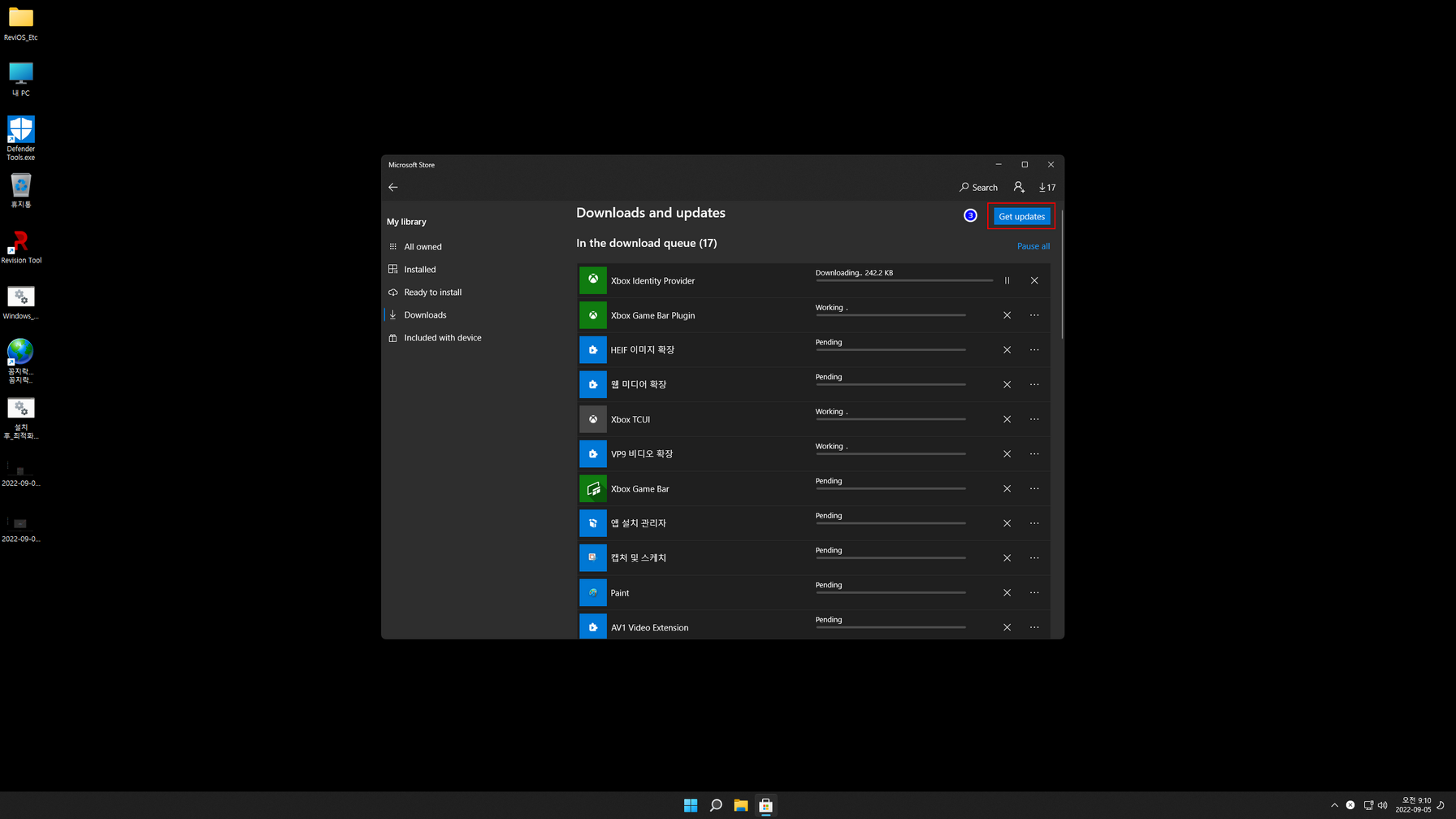Cancel the HEIF 이미지 확장 download
The image size is (1456, 819).
pyautogui.click(x=1007, y=350)
